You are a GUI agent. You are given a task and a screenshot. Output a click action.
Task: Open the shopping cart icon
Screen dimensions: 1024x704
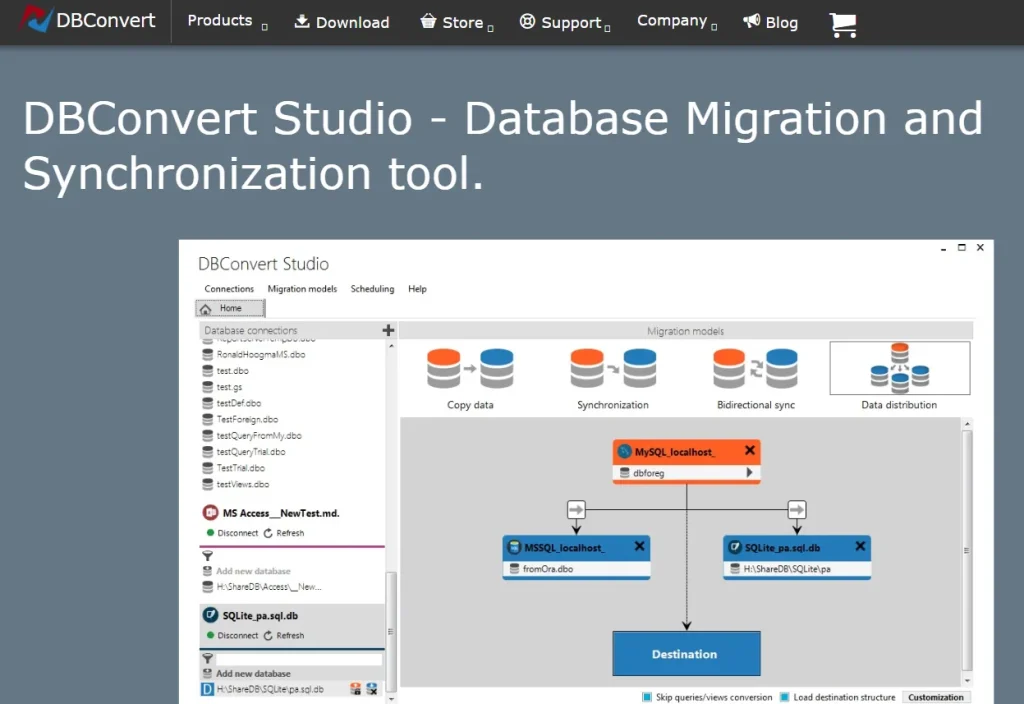click(842, 24)
